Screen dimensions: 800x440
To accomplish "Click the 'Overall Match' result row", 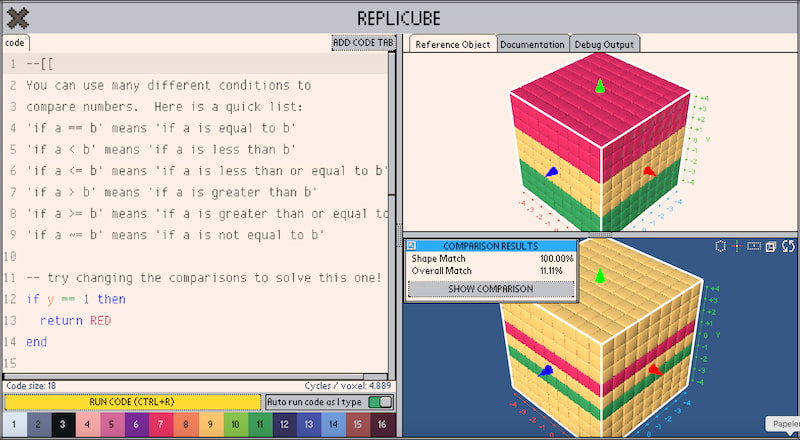I will (492, 271).
